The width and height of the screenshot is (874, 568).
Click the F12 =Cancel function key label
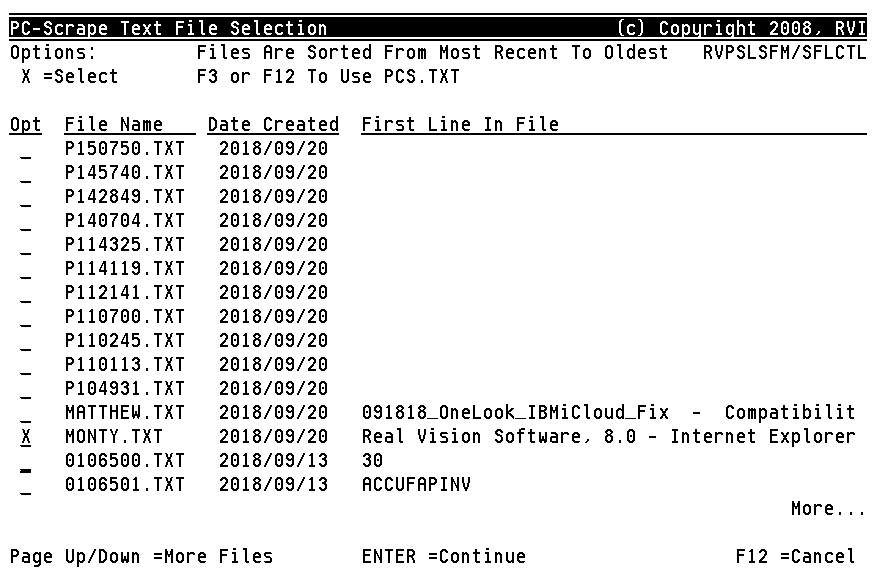click(x=795, y=556)
